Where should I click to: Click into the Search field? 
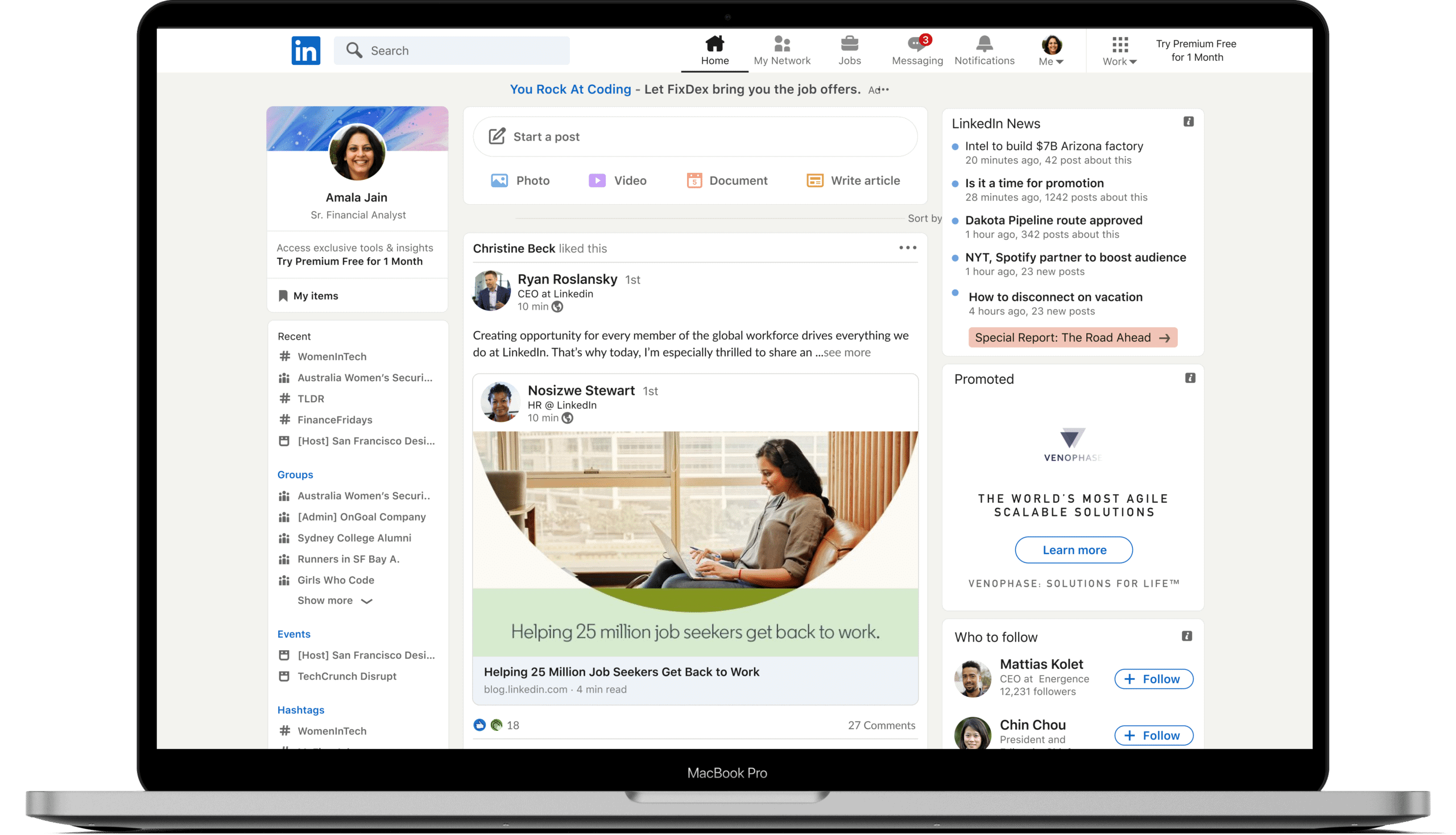(452, 51)
